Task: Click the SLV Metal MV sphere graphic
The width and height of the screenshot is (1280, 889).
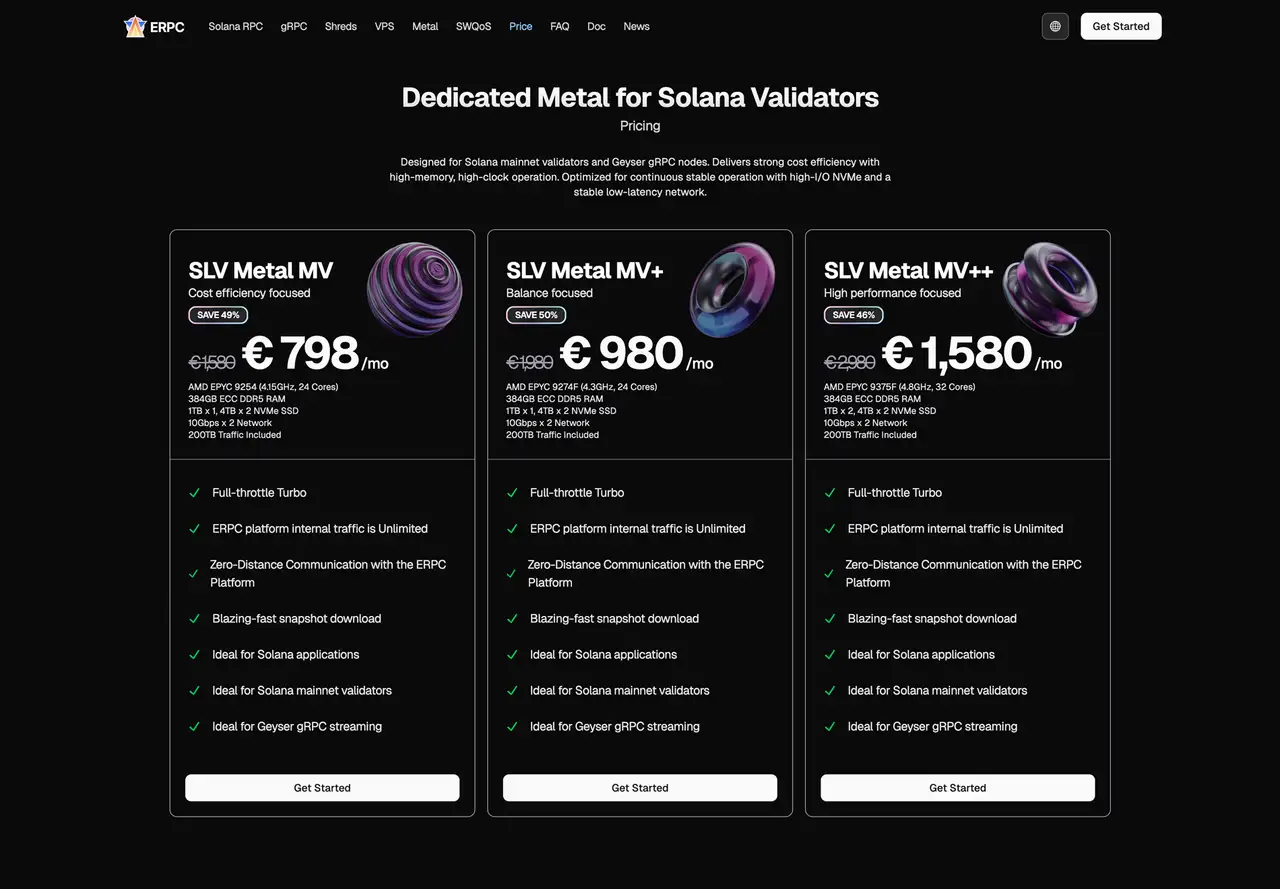Action: pyautogui.click(x=414, y=289)
